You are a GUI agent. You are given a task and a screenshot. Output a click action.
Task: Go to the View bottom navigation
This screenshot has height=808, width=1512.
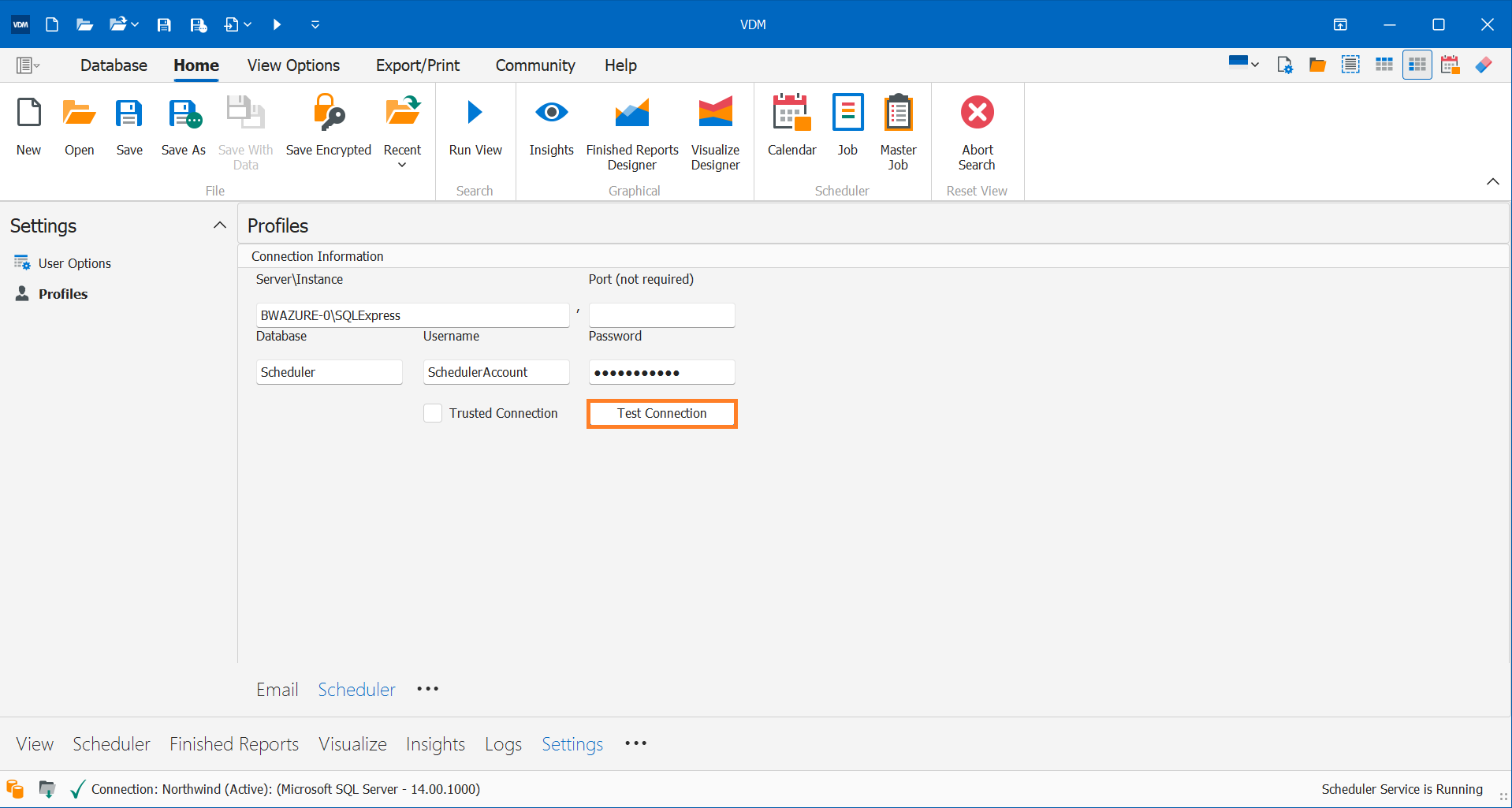pyautogui.click(x=35, y=744)
